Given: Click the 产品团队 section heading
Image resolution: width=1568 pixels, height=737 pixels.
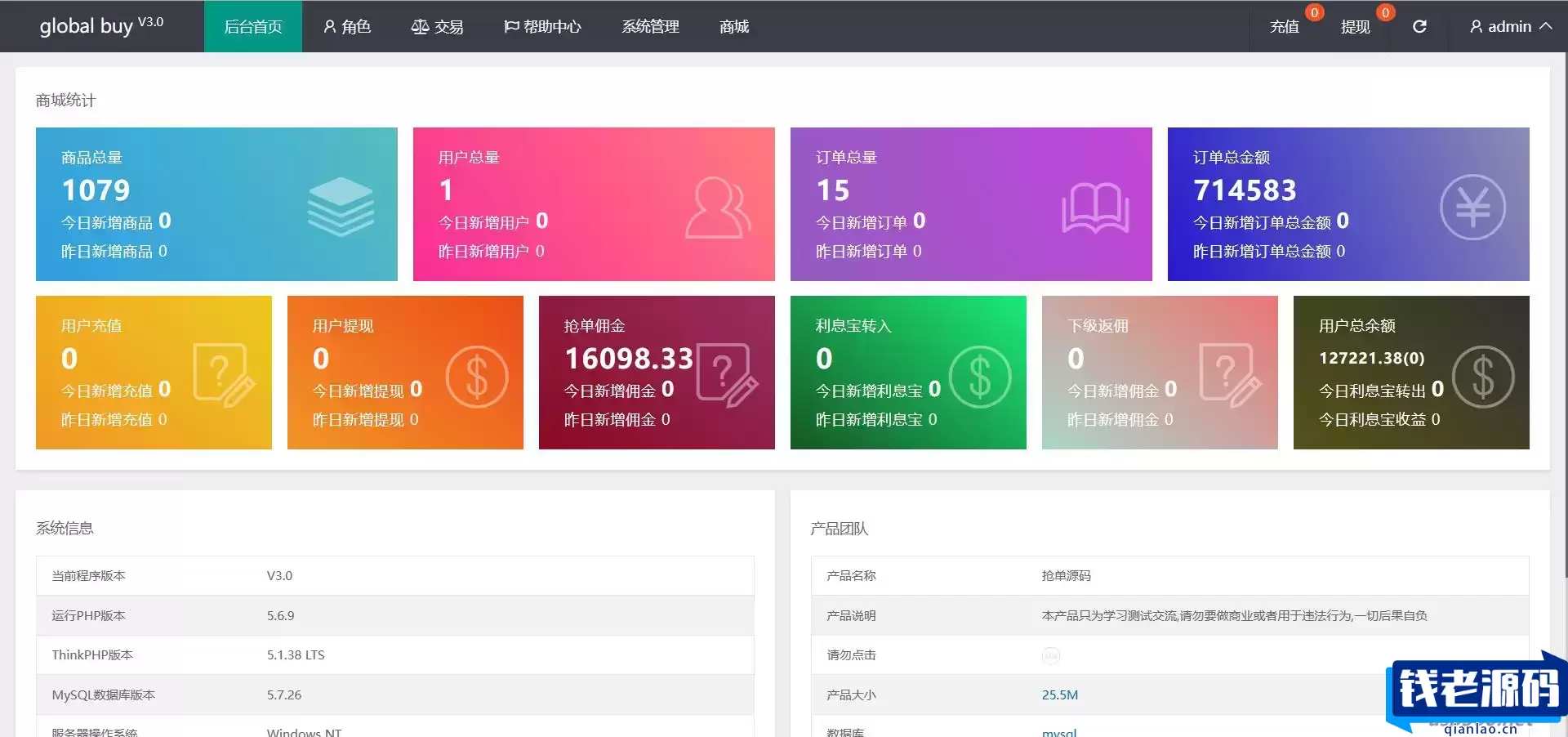Looking at the screenshot, I should tap(839, 529).
